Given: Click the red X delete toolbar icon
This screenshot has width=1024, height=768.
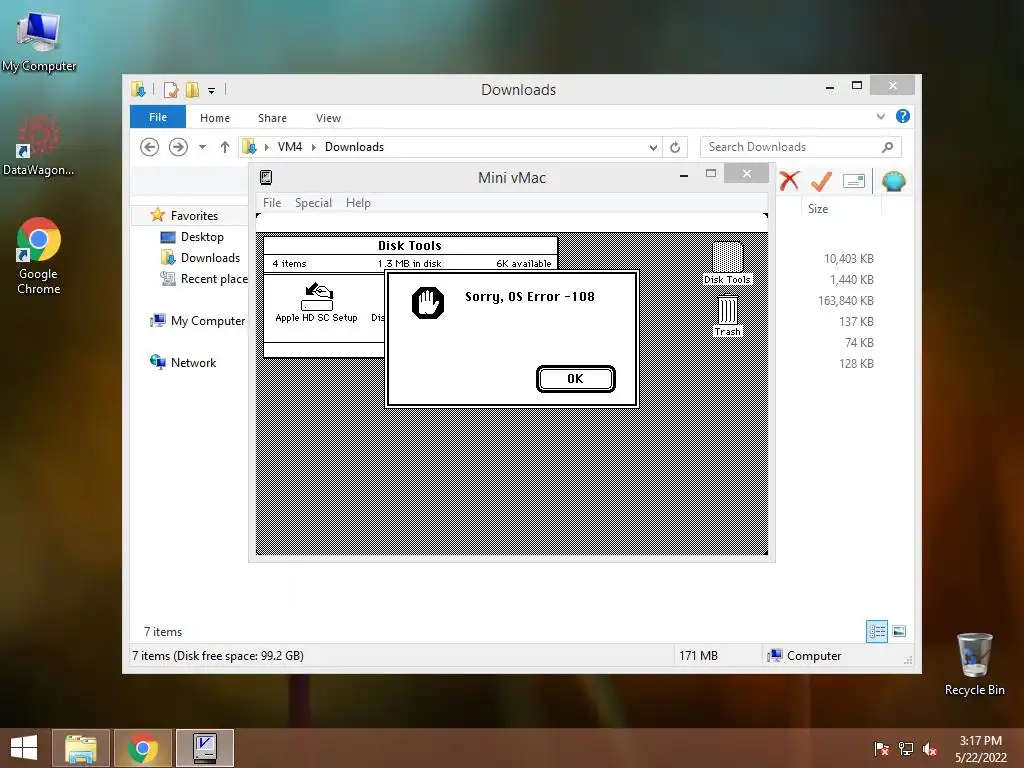Looking at the screenshot, I should pyautogui.click(x=790, y=181).
